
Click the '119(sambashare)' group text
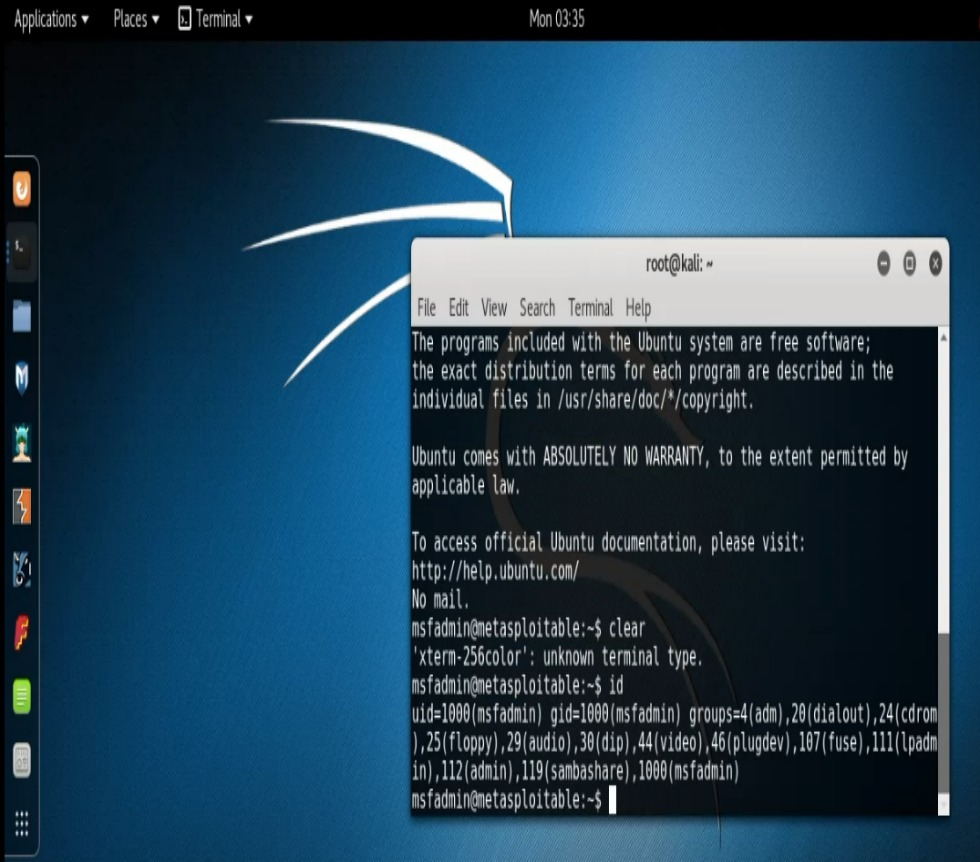tap(576, 771)
